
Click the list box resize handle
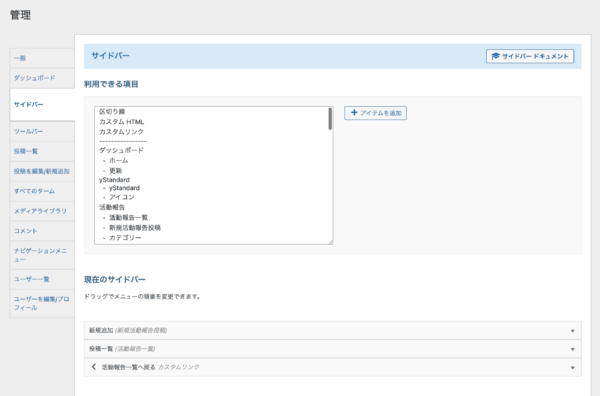pos(331,242)
